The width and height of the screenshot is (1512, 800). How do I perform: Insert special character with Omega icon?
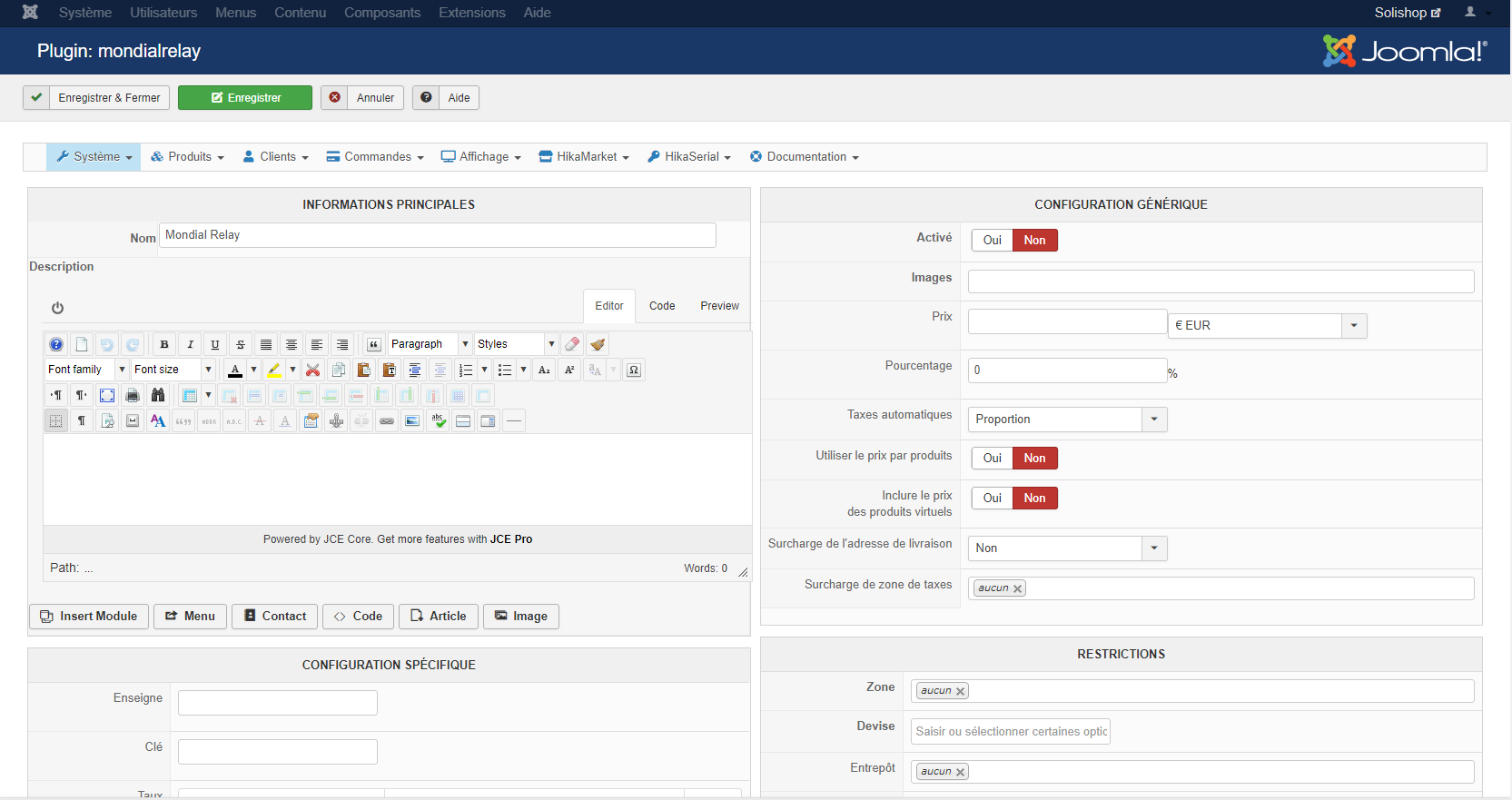point(634,370)
